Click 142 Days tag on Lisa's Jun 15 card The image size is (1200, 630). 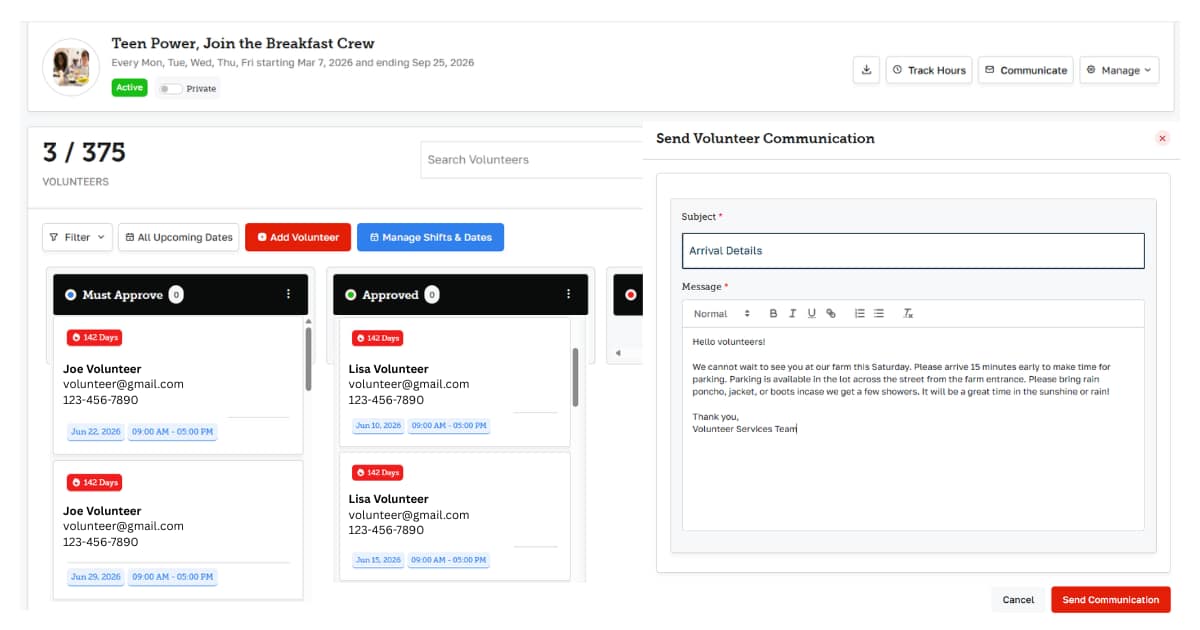376,472
